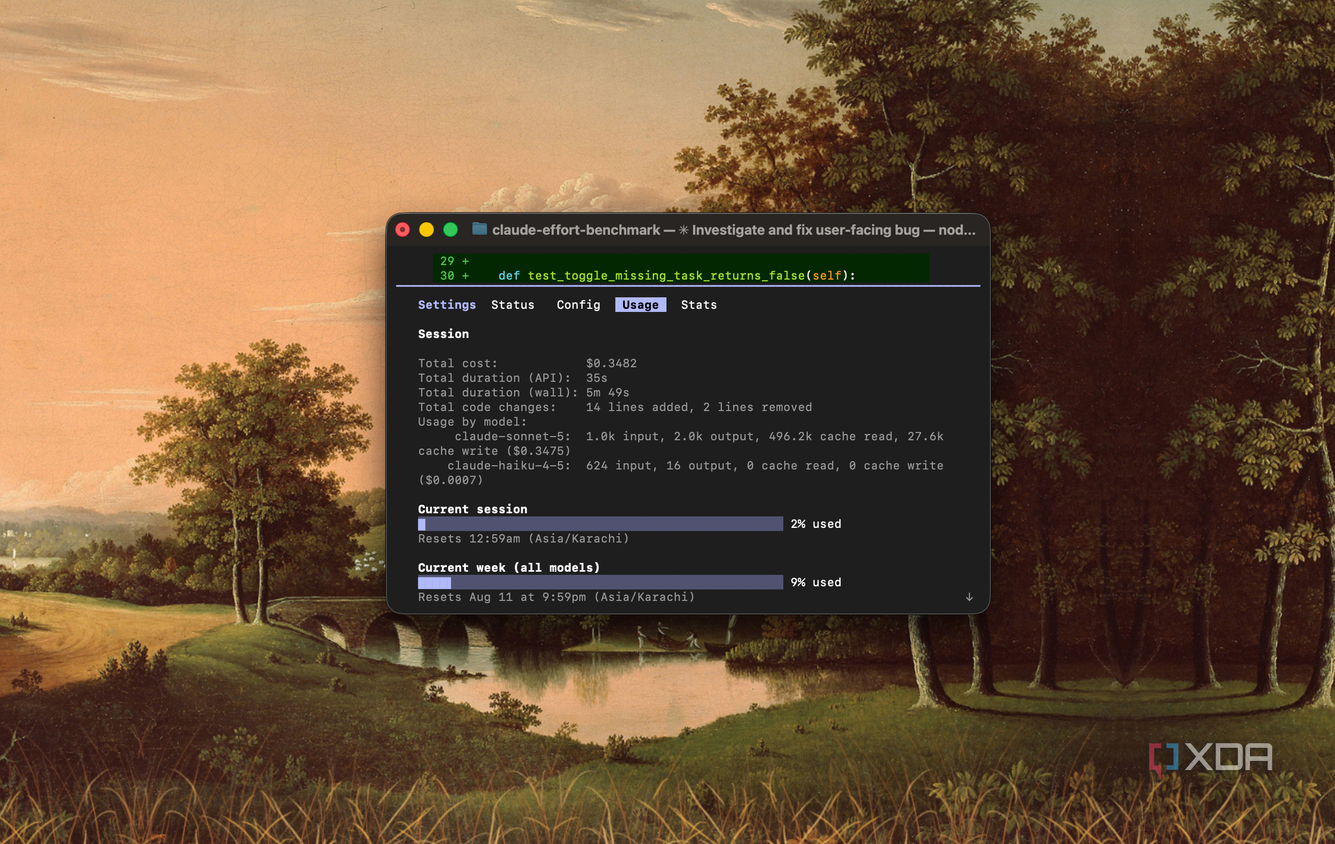Click the 'Current week (all models)' heading
Viewport: 1335px width, 844px height.
click(509, 568)
